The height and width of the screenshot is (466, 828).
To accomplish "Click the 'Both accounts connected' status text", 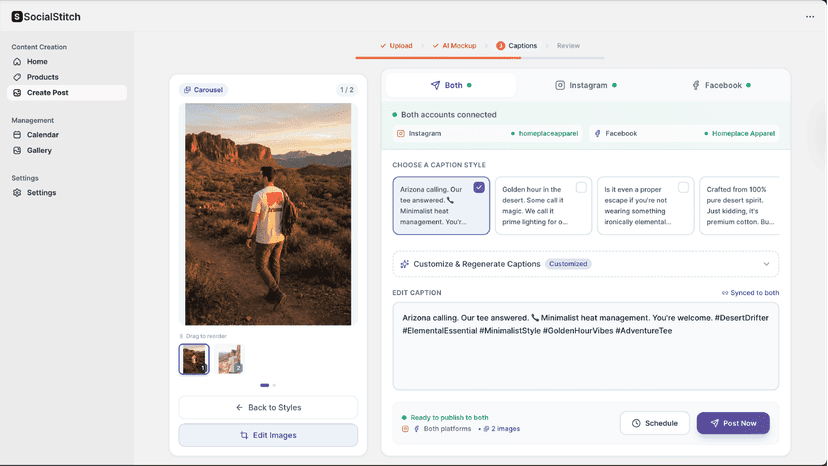I will (x=448, y=115).
